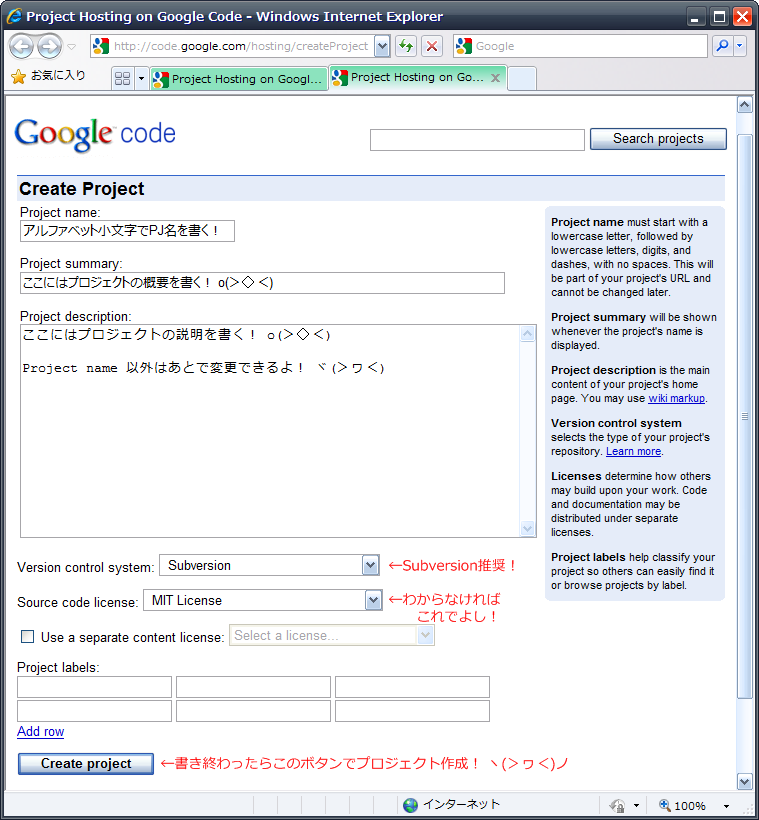Image resolution: width=759 pixels, height=820 pixels.
Task: Close the active tab with X
Action: (495, 78)
